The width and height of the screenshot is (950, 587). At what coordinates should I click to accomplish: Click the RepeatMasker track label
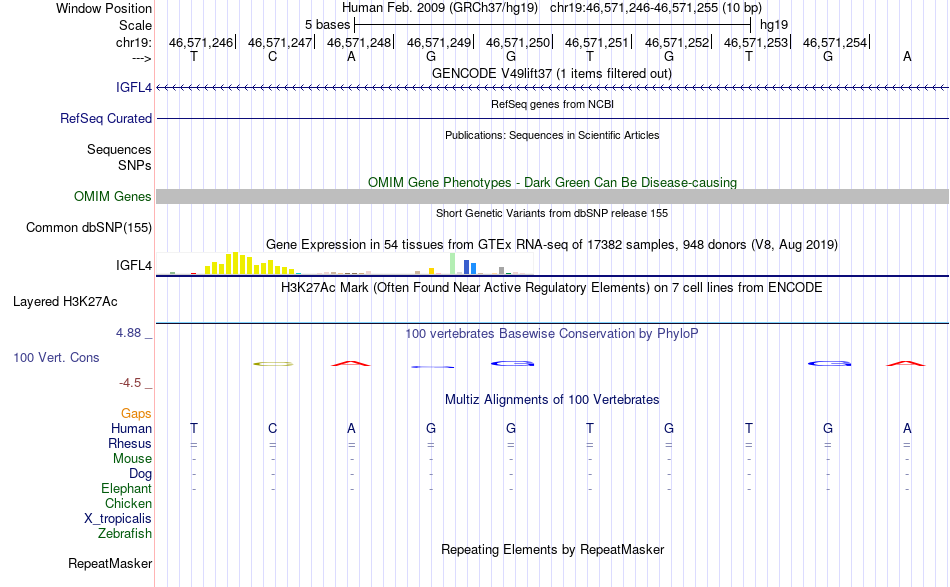coord(110,563)
